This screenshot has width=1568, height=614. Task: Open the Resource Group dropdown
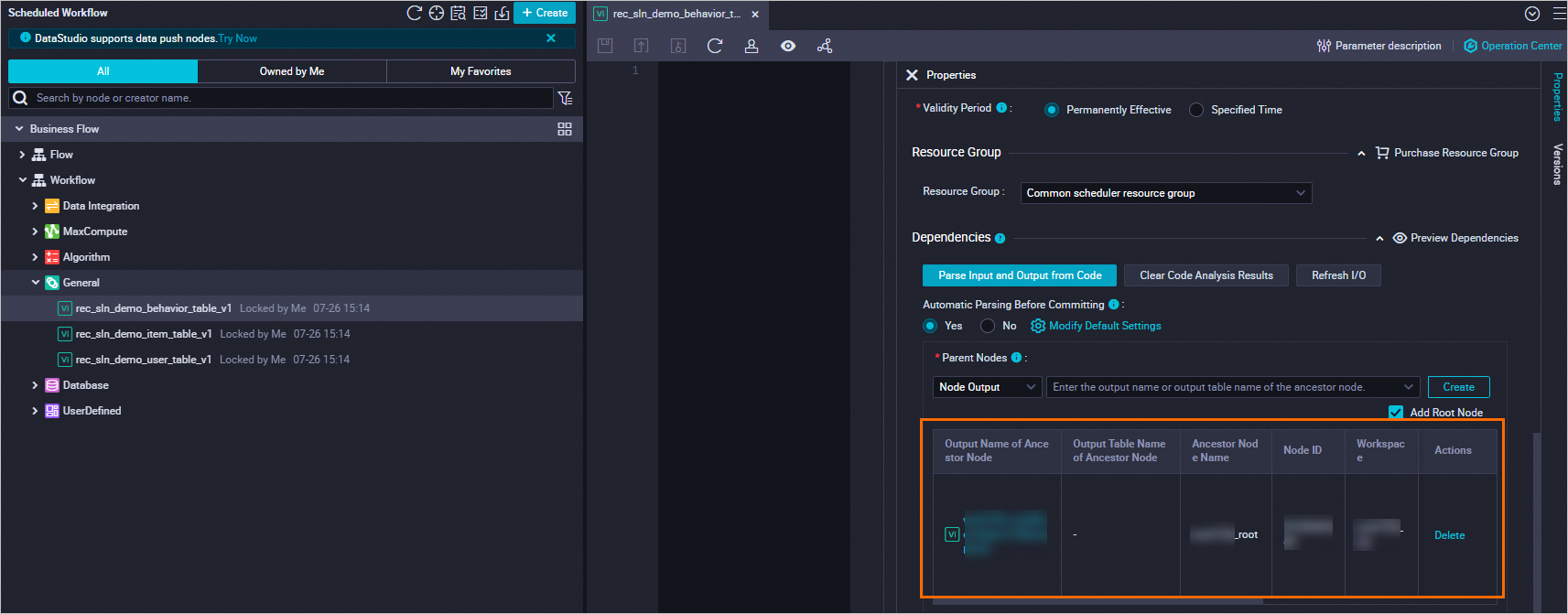(x=1165, y=193)
